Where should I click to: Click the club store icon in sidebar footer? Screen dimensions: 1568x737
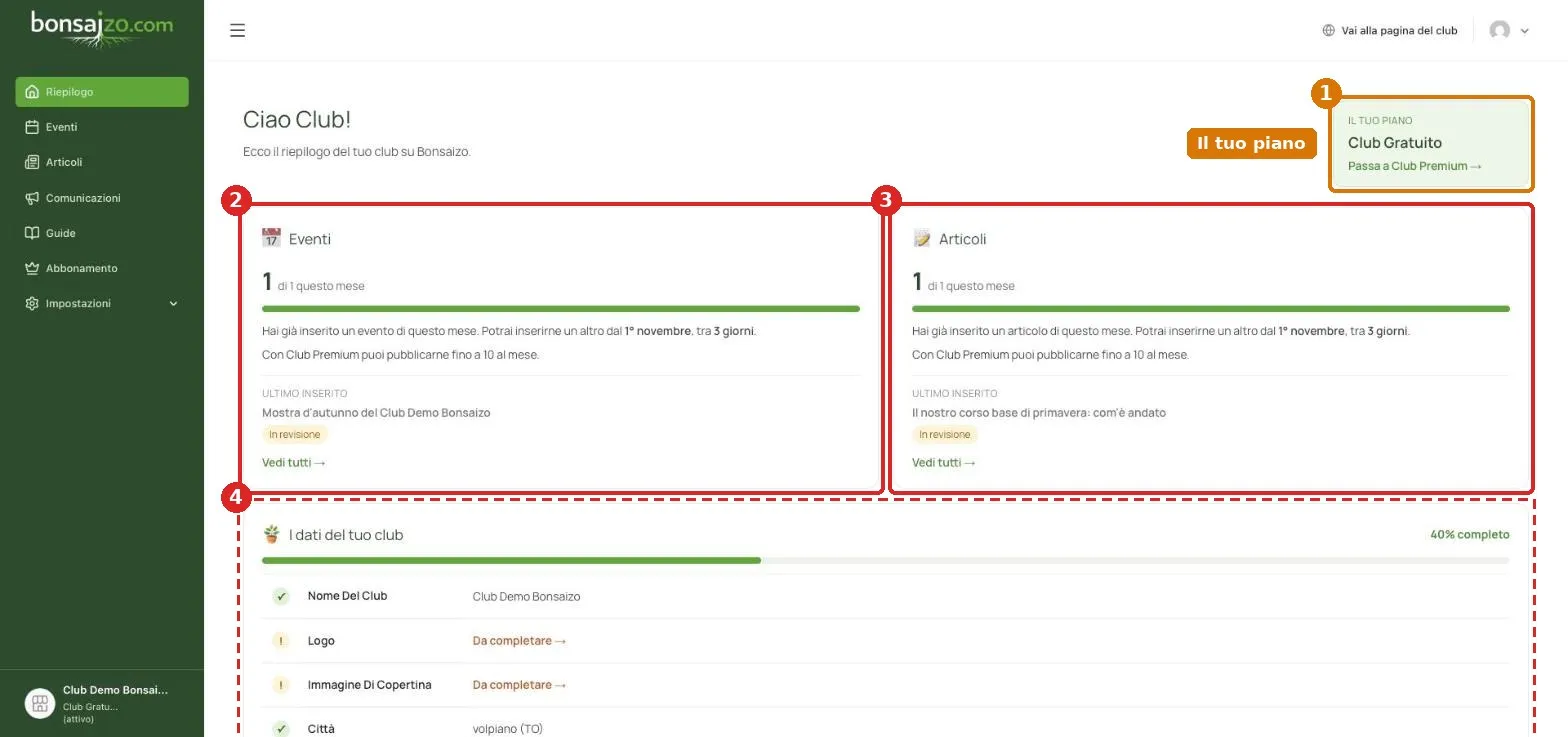[x=39, y=703]
